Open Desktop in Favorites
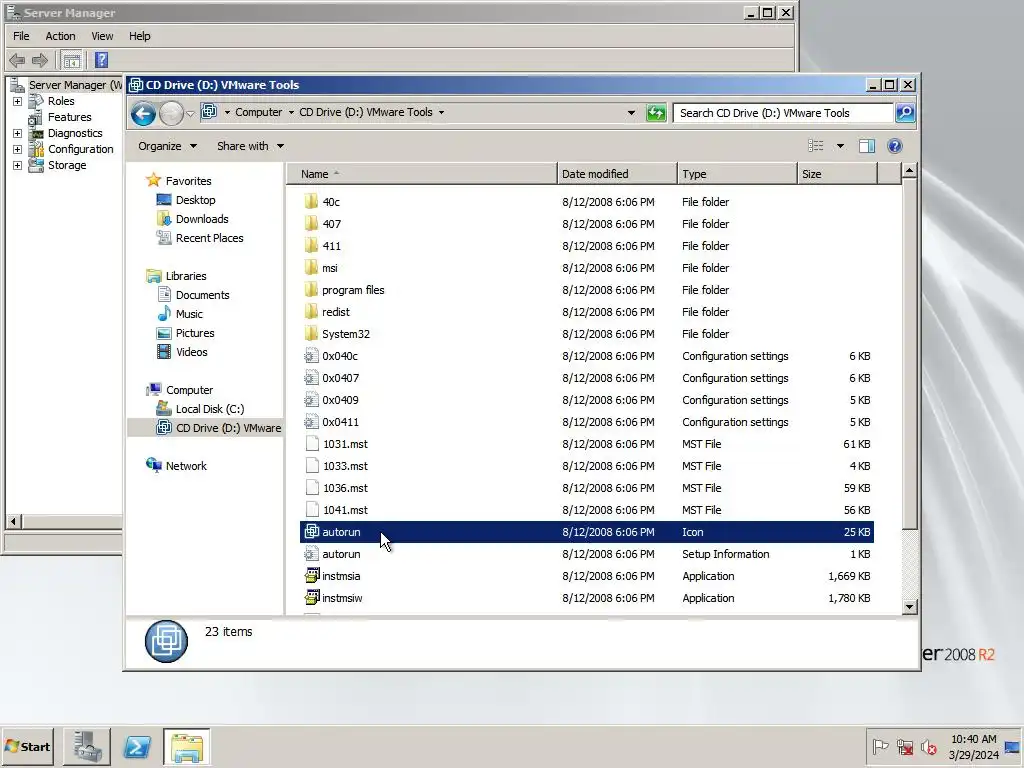This screenshot has width=1024, height=768. 195,200
